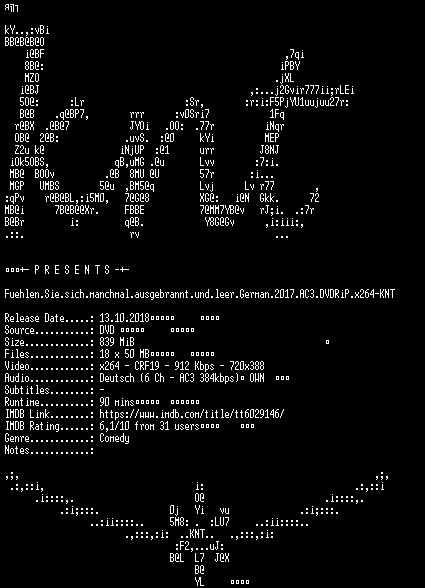Screen dimensions: 425x588
Task: Click the Audio line reading Deutsch 6 Ch
Action: tap(170, 378)
